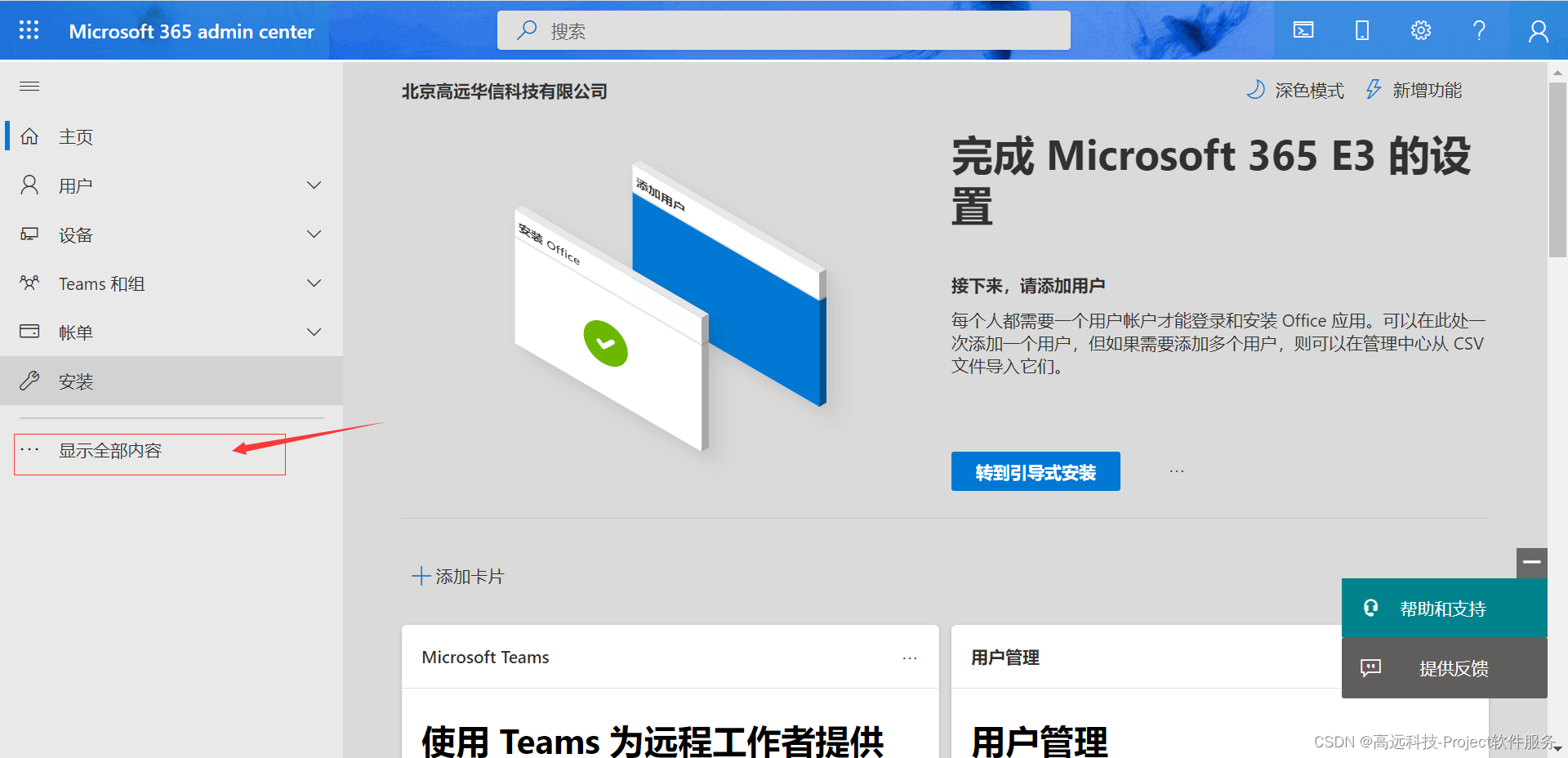Open the admin center app launcher grid
Screen dimensions: 1568x758
tap(28, 30)
